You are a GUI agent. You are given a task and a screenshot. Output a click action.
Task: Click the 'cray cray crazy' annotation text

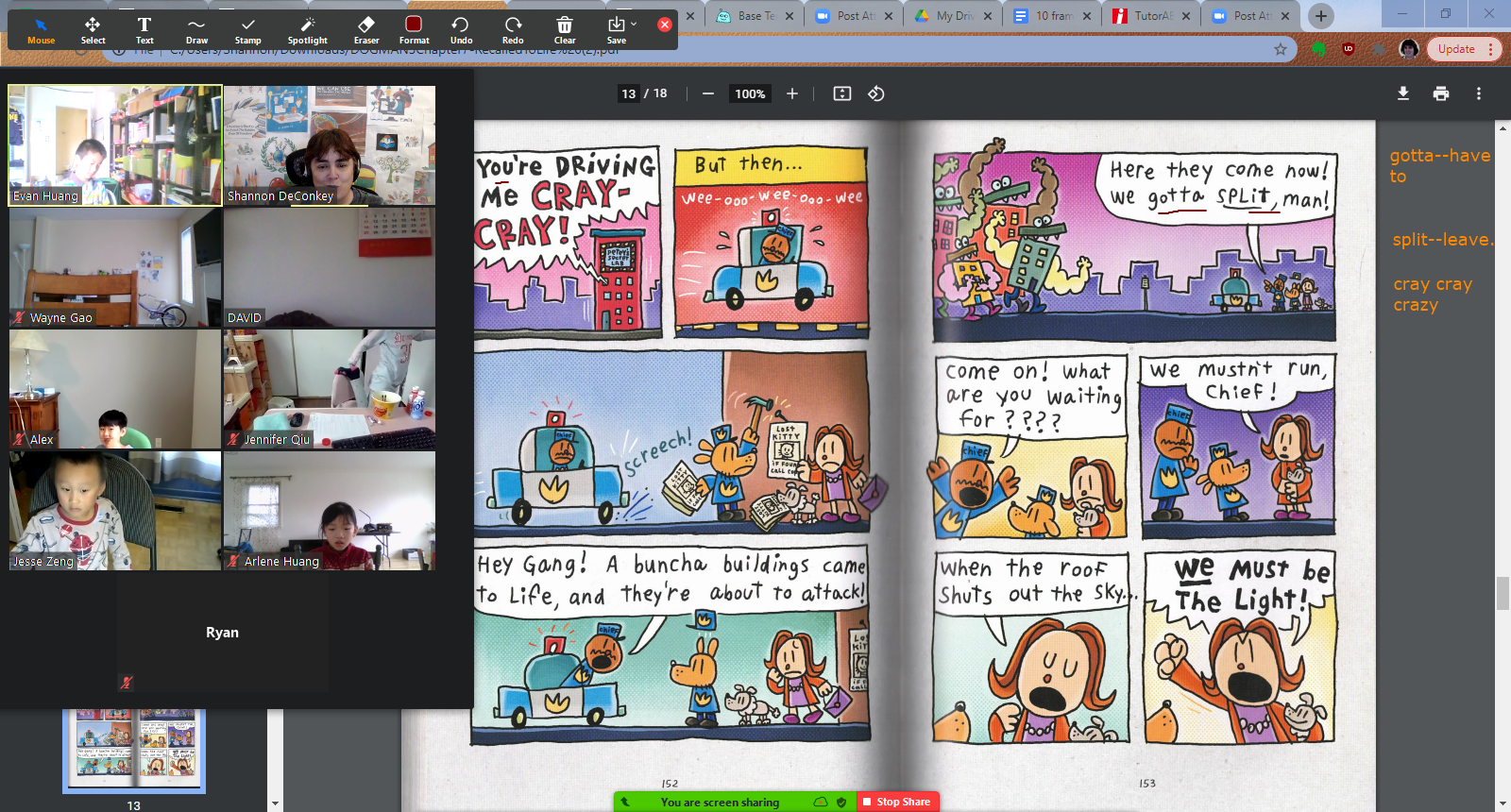point(1433,294)
